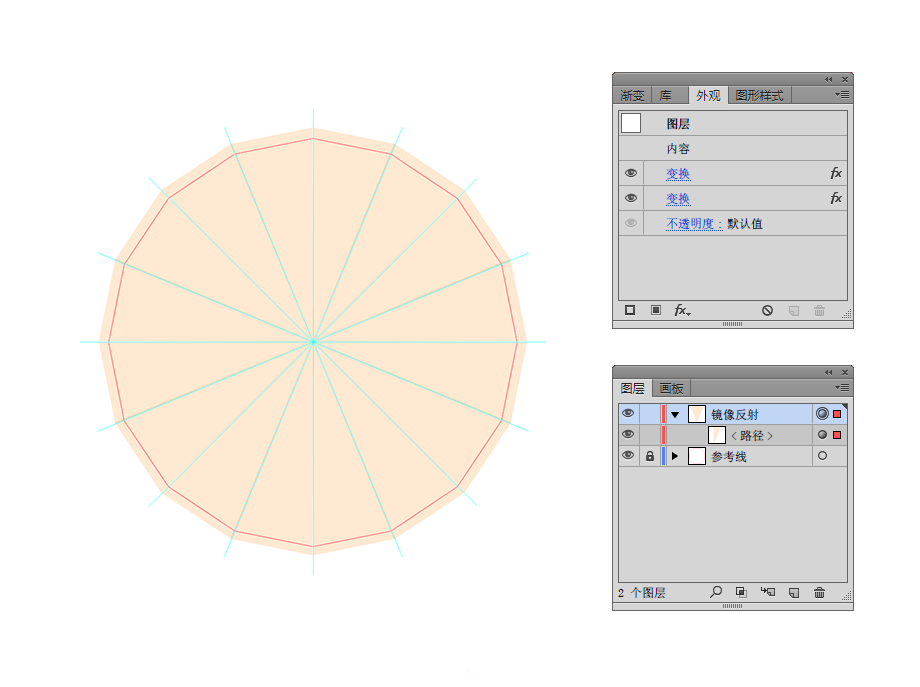Add new fill in Appearance panel
This screenshot has height=687, width=920.
pyautogui.click(x=656, y=310)
